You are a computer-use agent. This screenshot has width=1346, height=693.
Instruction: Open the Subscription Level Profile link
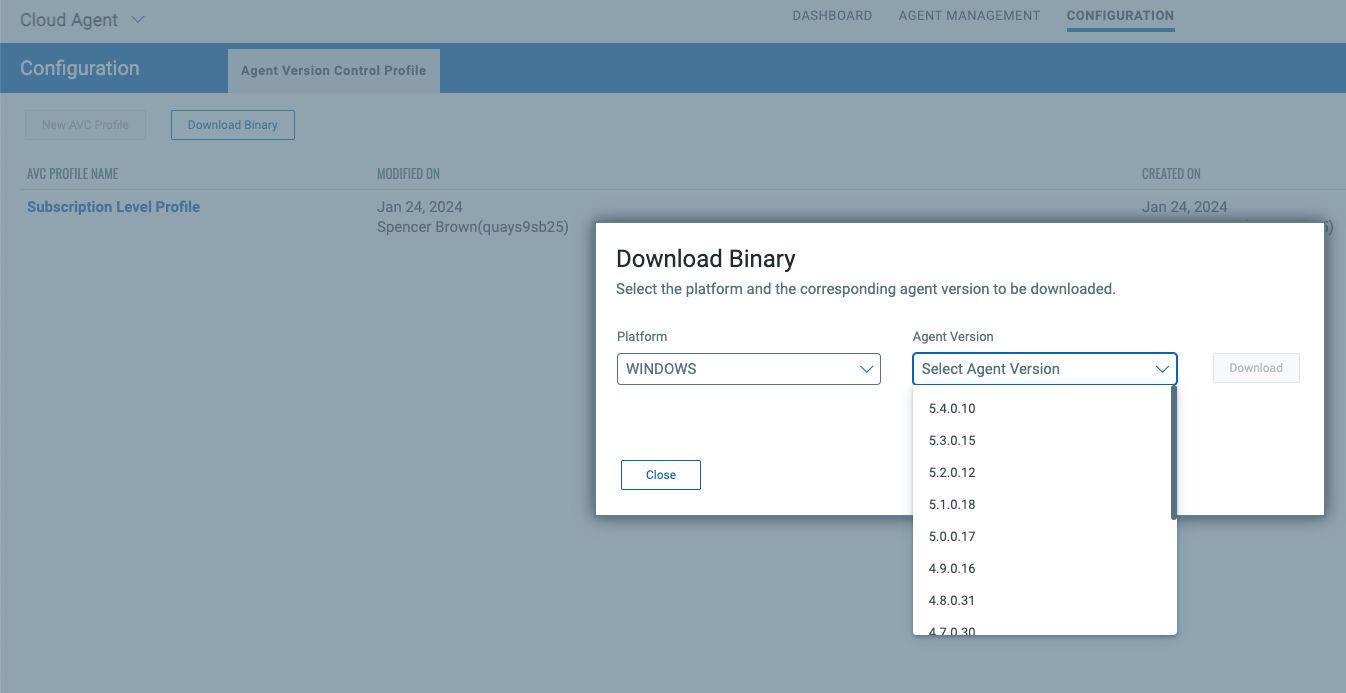click(113, 207)
